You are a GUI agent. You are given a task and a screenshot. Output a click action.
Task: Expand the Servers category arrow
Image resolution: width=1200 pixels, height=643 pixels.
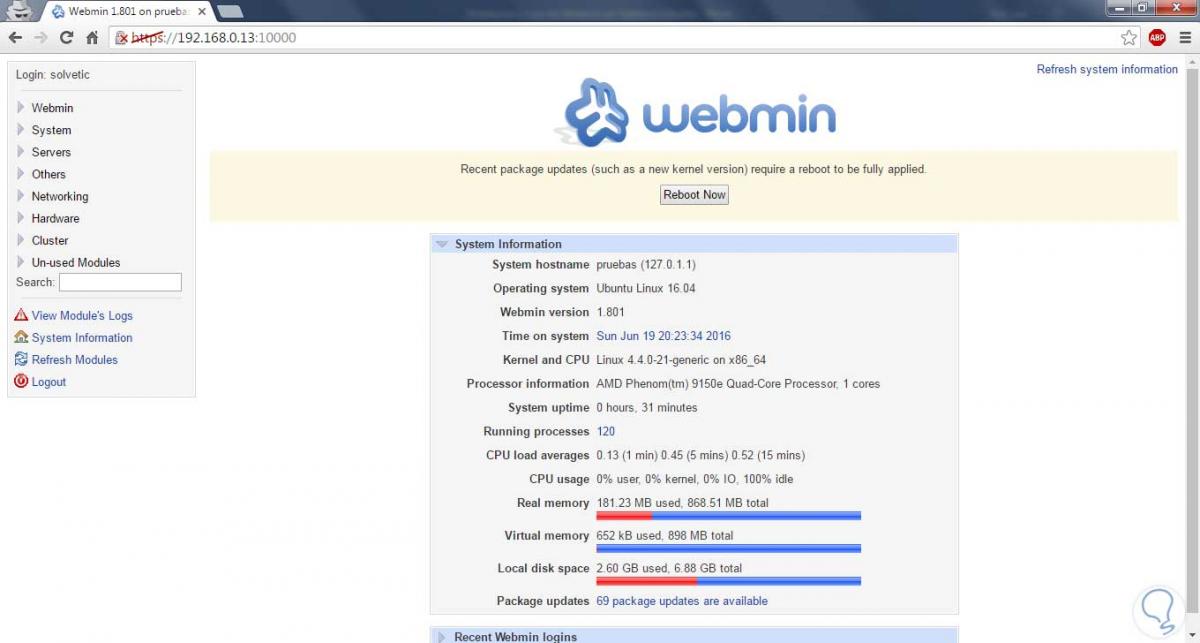click(x=21, y=151)
